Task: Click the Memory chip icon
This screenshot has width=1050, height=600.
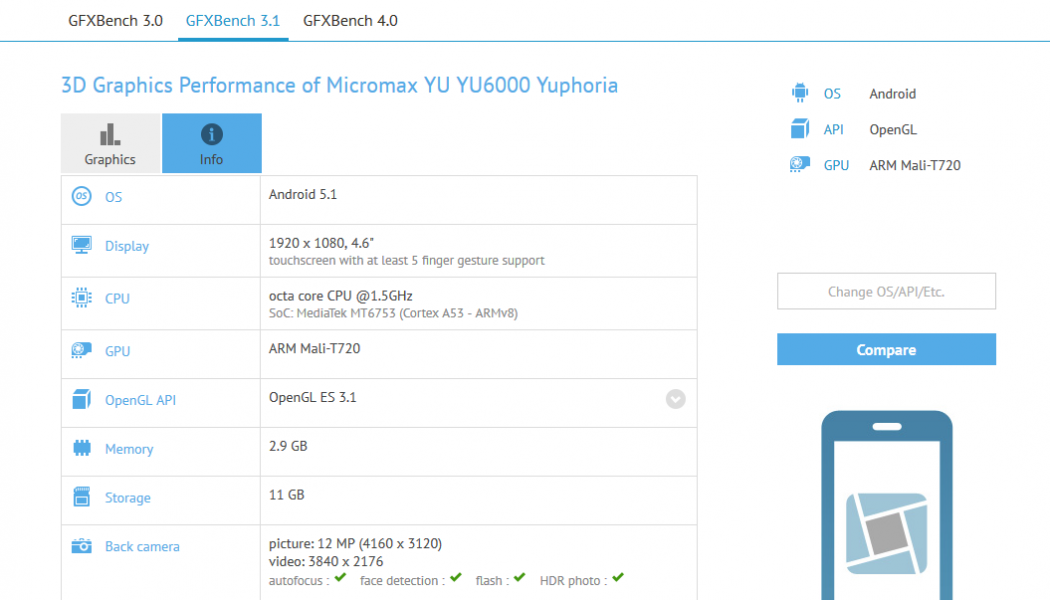Action: (x=81, y=449)
